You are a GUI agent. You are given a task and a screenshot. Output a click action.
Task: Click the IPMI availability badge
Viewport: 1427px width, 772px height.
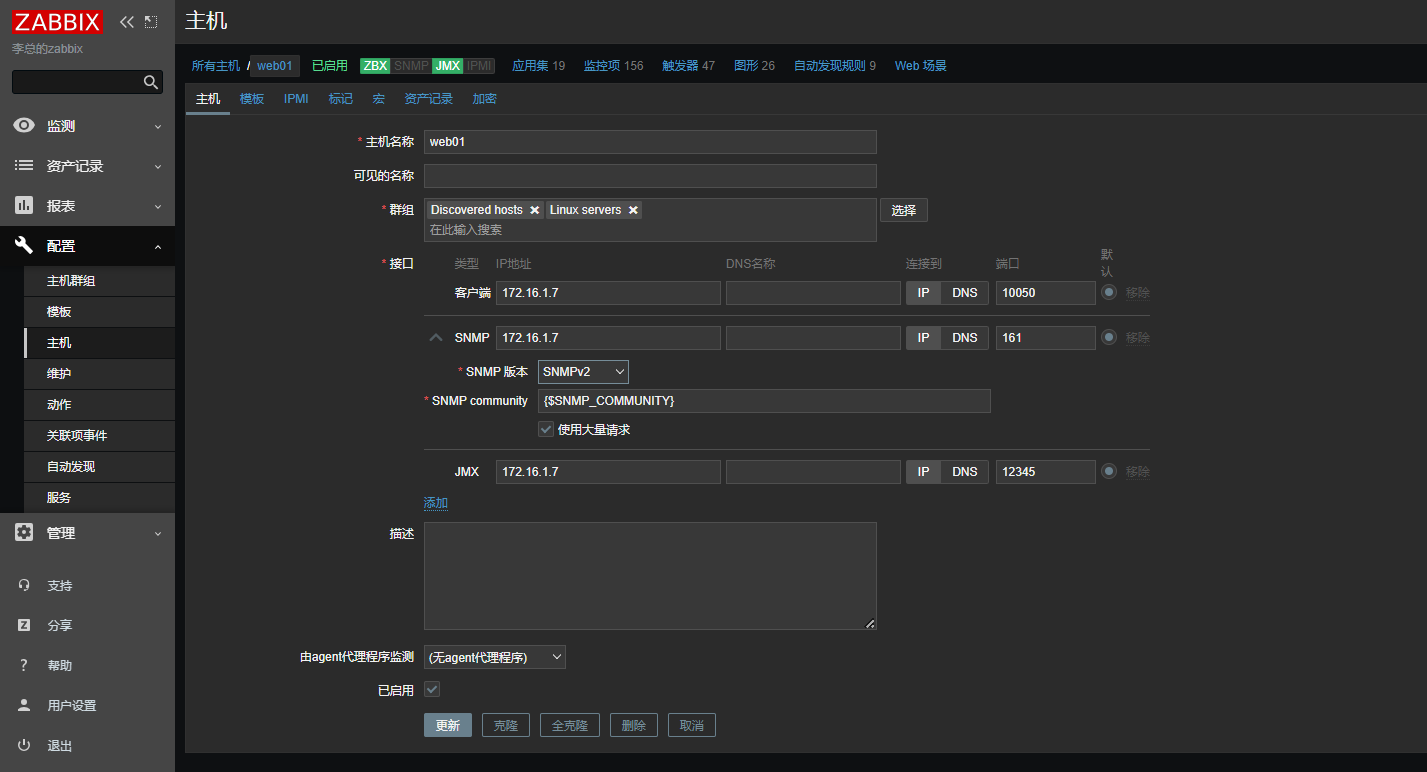(x=479, y=66)
